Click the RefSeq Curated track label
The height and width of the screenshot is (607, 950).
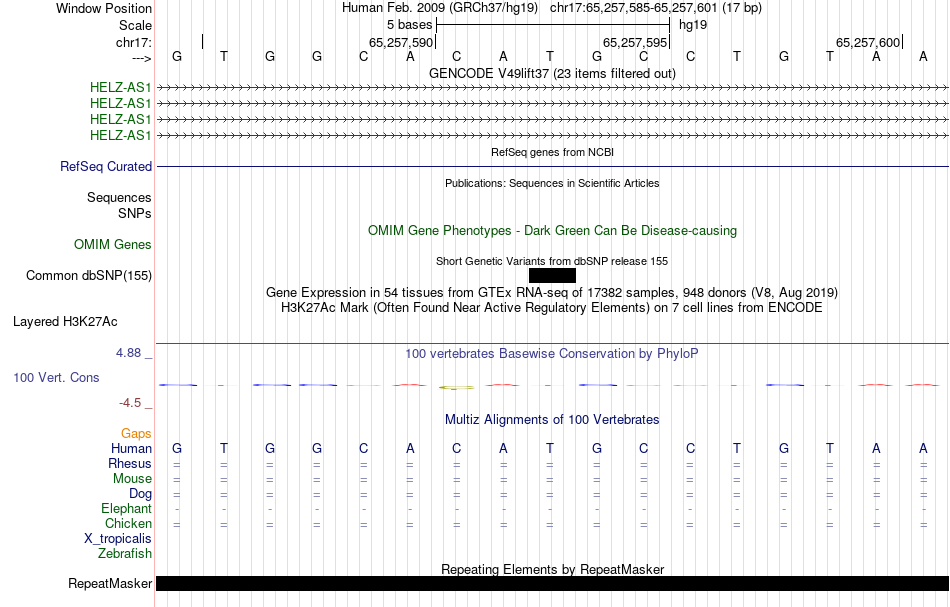(105, 167)
